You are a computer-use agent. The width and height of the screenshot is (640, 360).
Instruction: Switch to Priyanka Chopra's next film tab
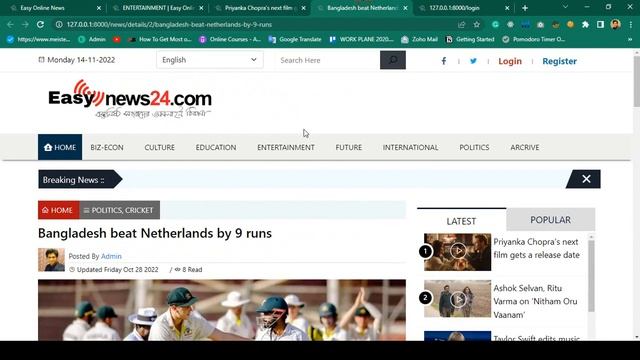[260, 8]
